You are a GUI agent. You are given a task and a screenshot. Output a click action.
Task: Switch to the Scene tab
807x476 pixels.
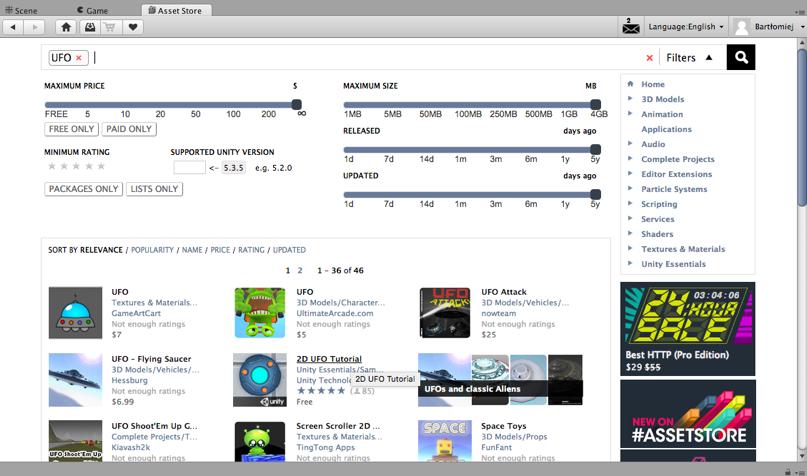tap(22, 10)
